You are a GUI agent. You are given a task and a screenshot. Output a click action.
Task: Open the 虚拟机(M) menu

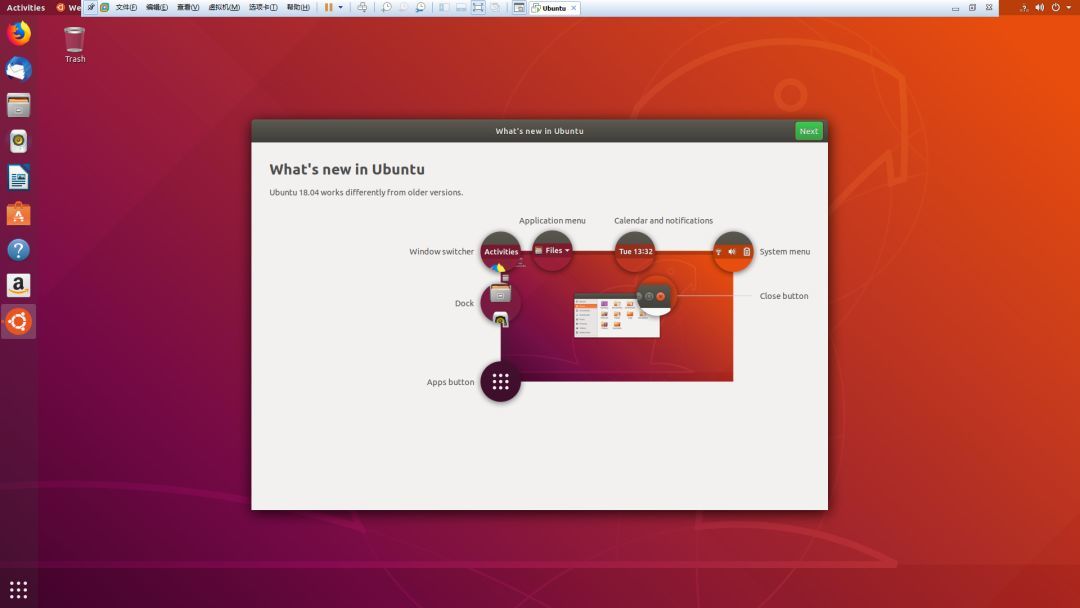(223, 7)
